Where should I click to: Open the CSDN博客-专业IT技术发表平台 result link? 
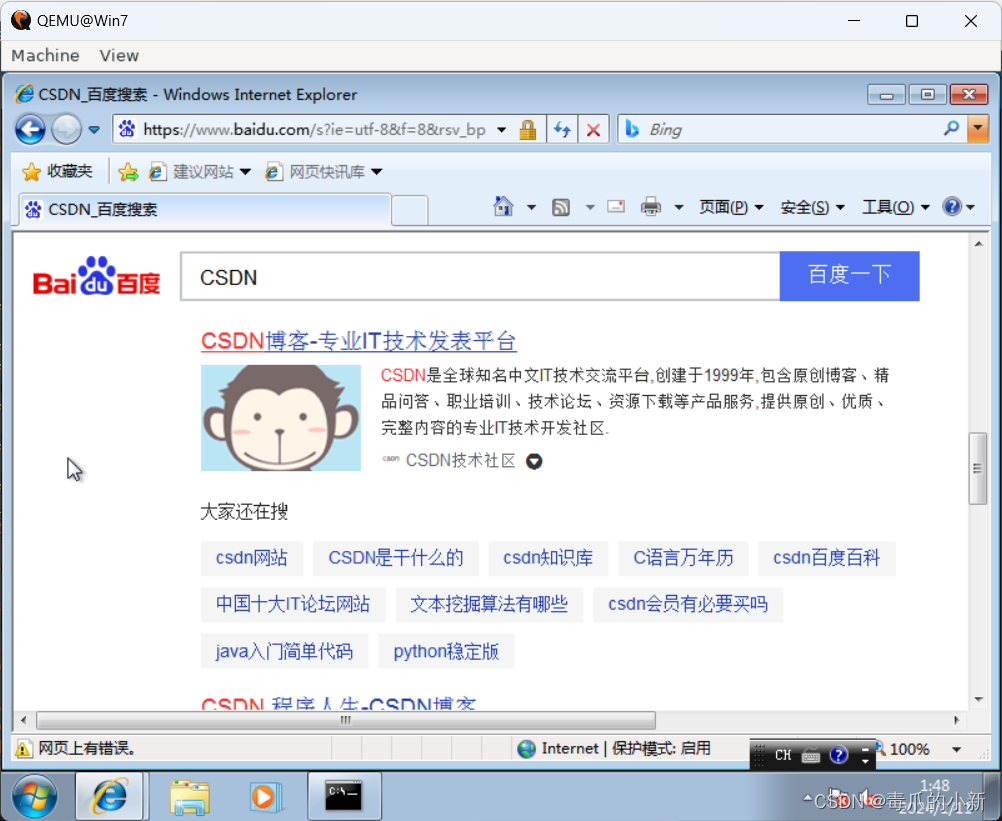coord(358,341)
